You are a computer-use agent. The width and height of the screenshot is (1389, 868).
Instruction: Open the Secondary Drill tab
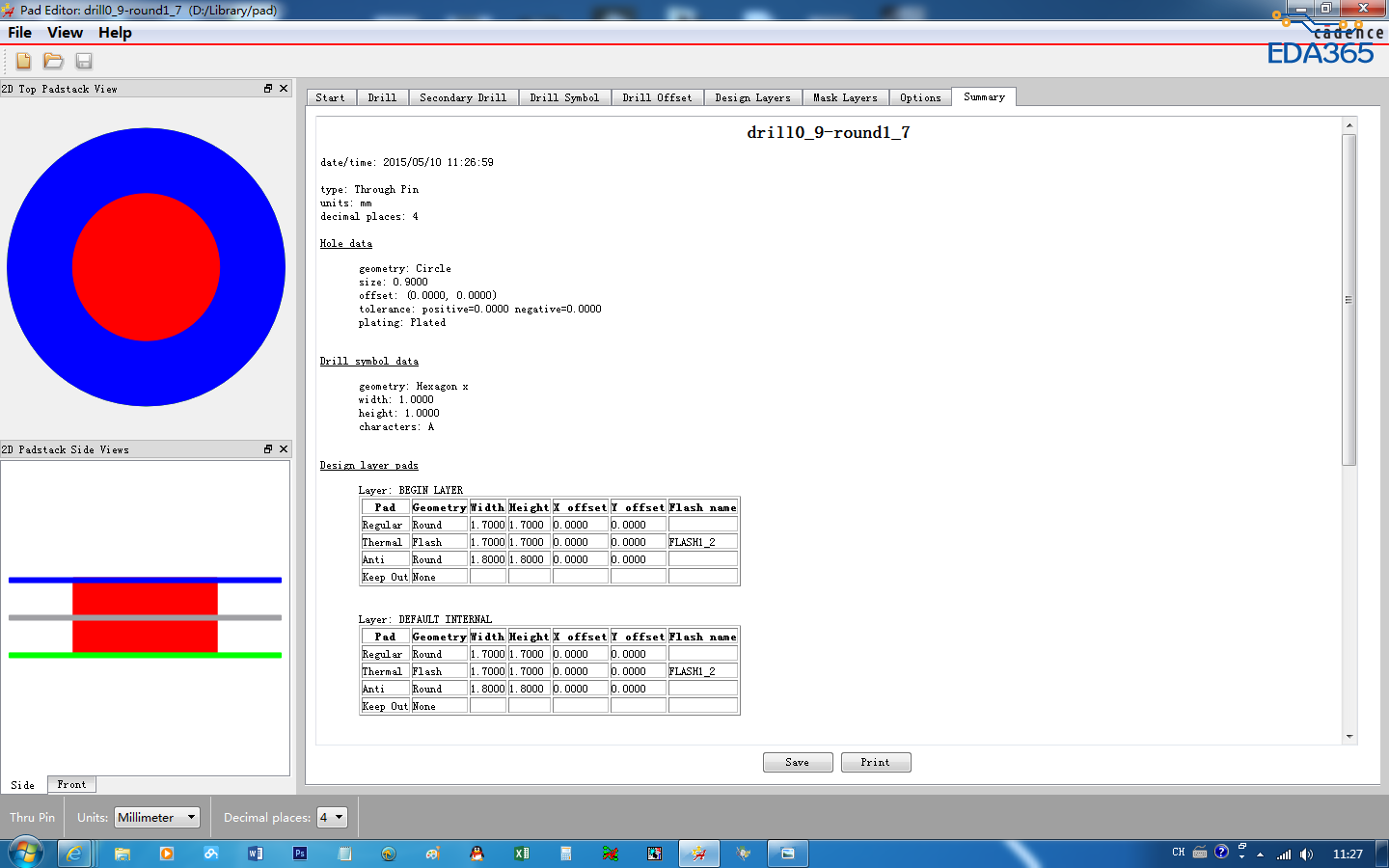tap(463, 97)
